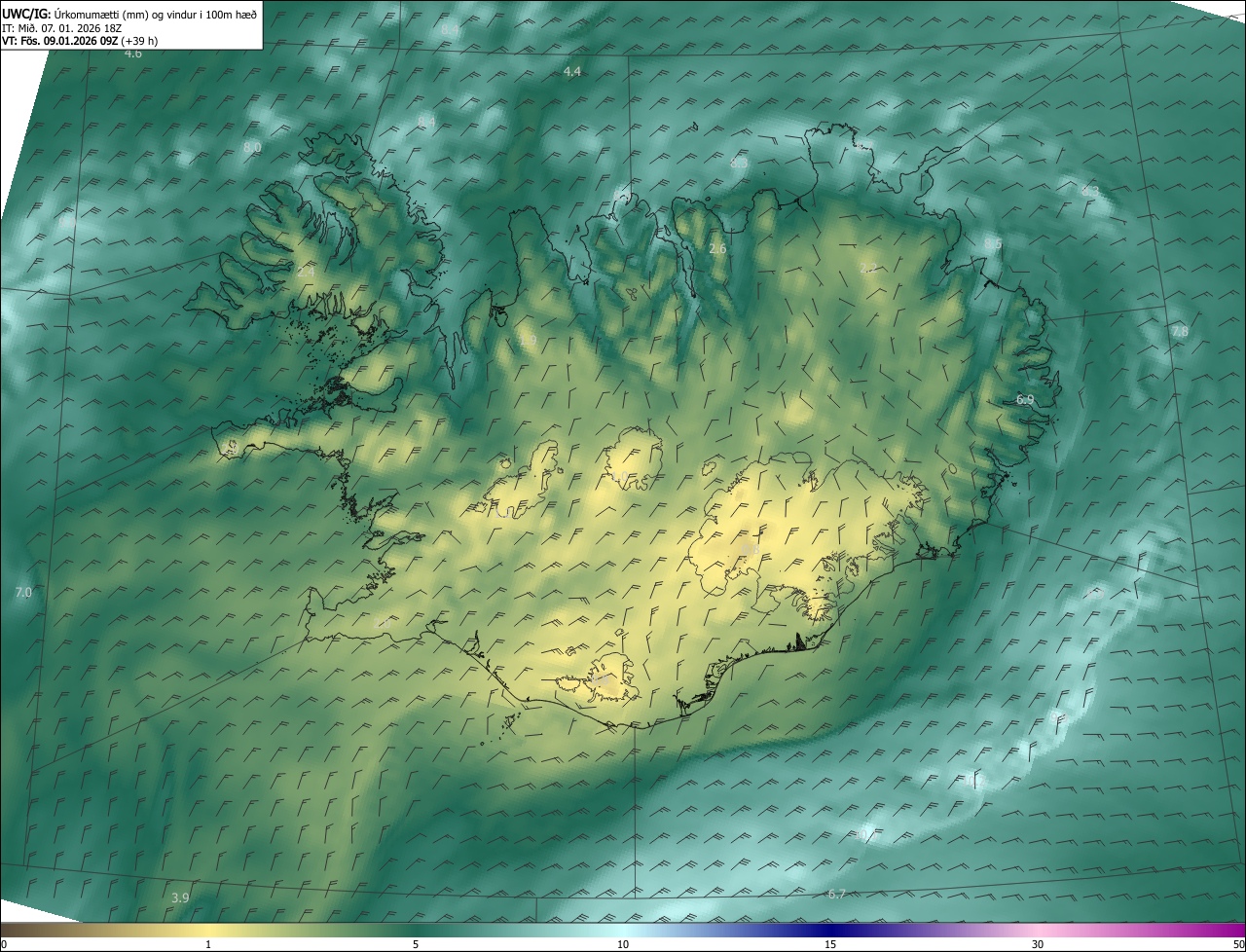Click the map value "1.9"

(528, 340)
